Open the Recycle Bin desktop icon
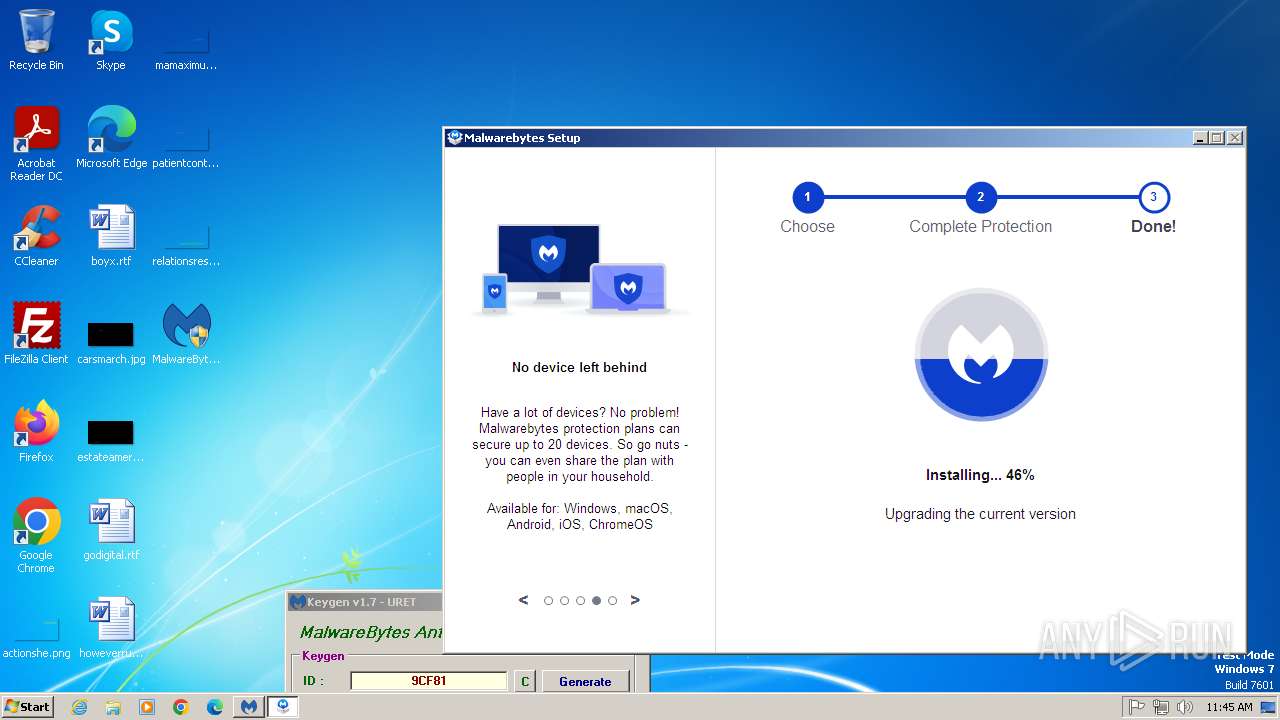The height and width of the screenshot is (720, 1280). click(x=36, y=40)
